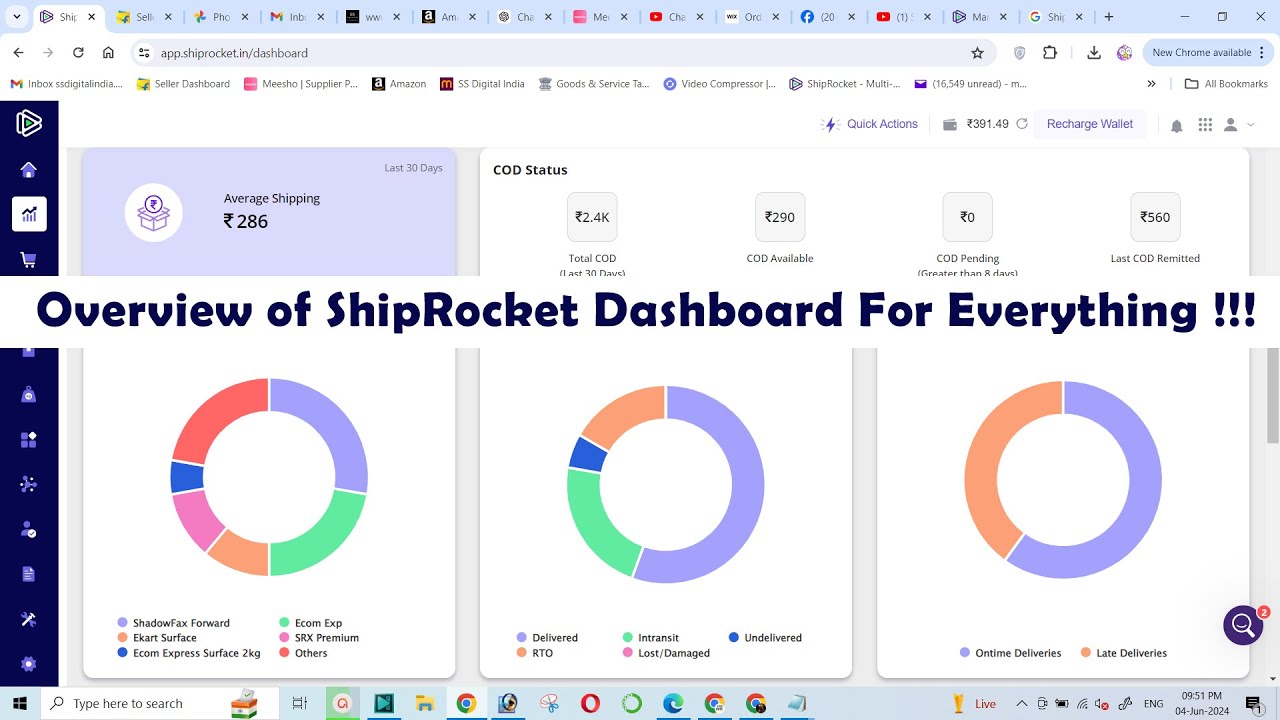The width and height of the screenshot is (1280, 720).
Task: Open a new browser tab
Action: pyautogui.click(x=1109, y=17)
